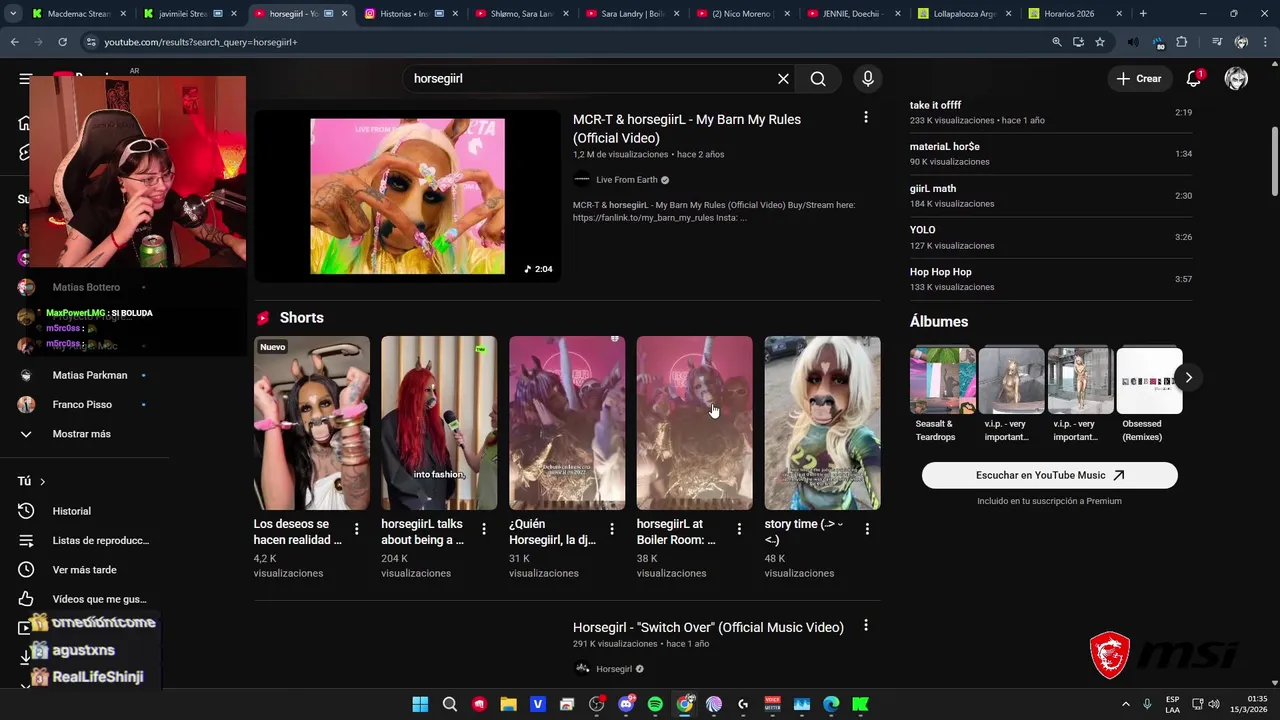Open the Kick app in taskbar
Screen dimensions: 1280x720
pyautogui.click(x=860, y=704)
